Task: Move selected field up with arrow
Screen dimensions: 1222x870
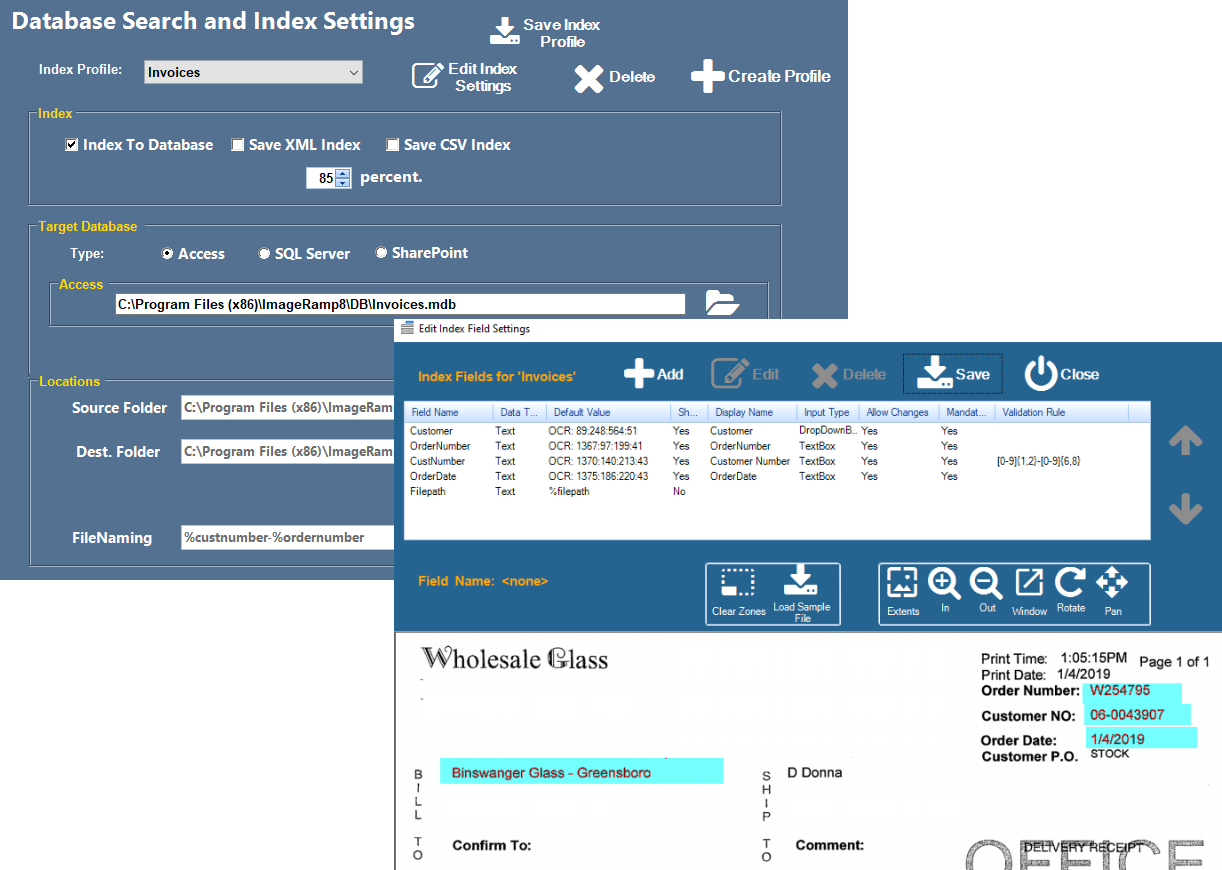Action: (1185, 440)
